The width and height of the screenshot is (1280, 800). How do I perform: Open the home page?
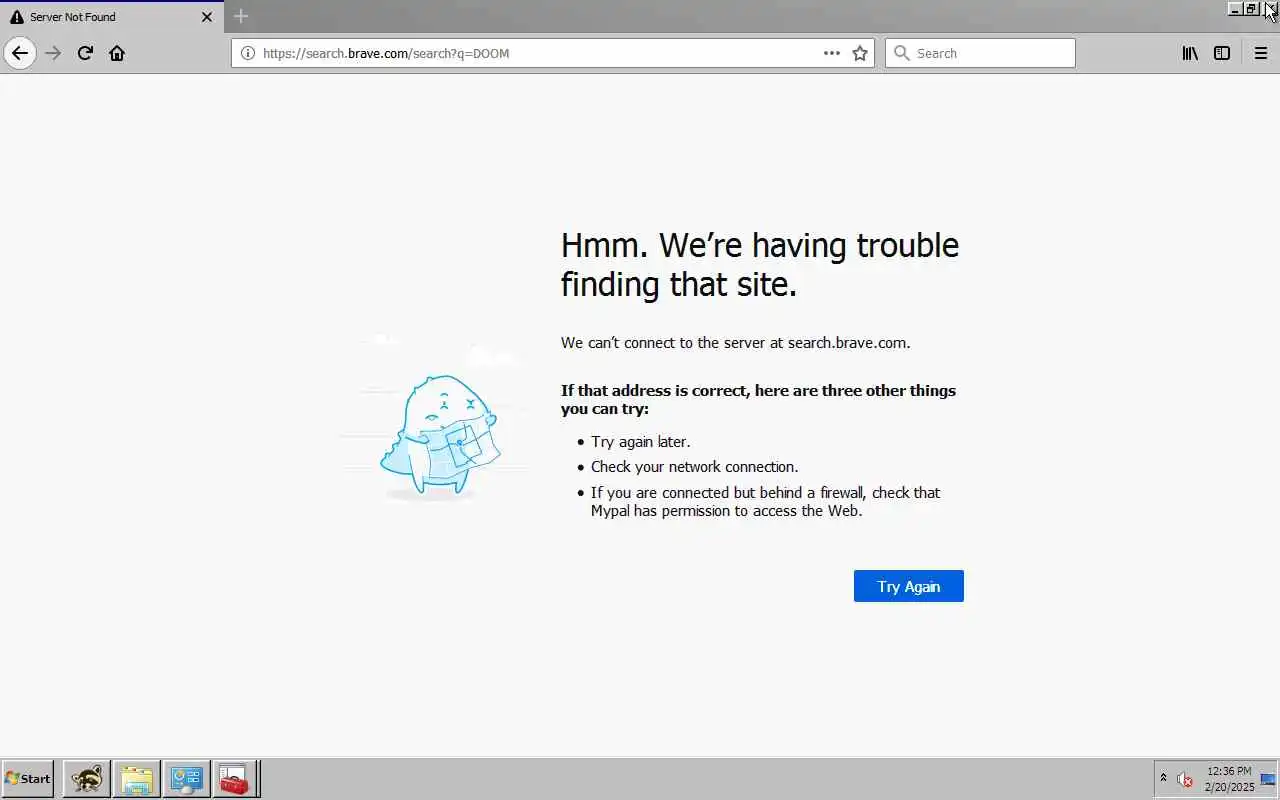(x=117, y=53)
